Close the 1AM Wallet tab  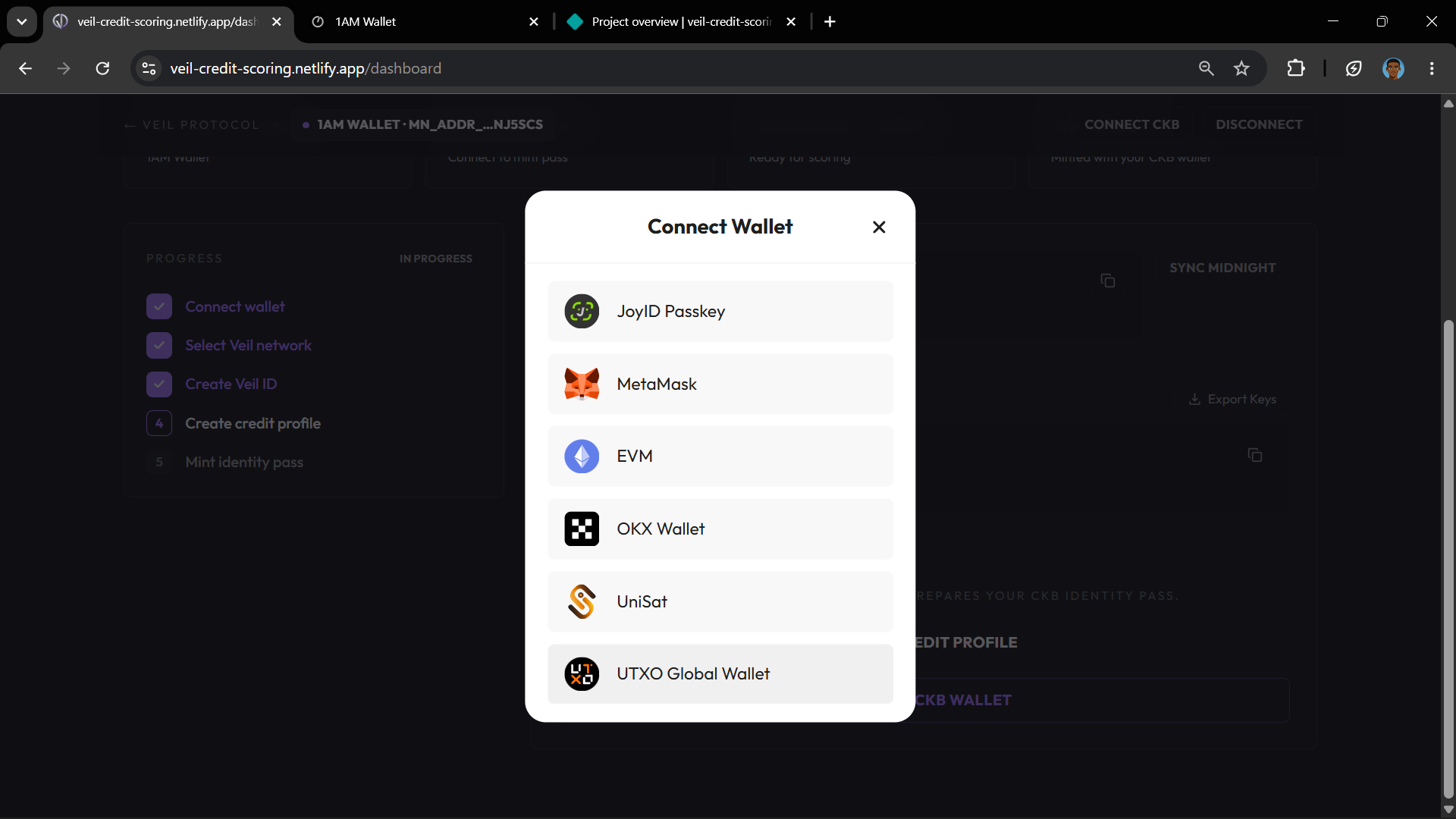click(534, 21)
